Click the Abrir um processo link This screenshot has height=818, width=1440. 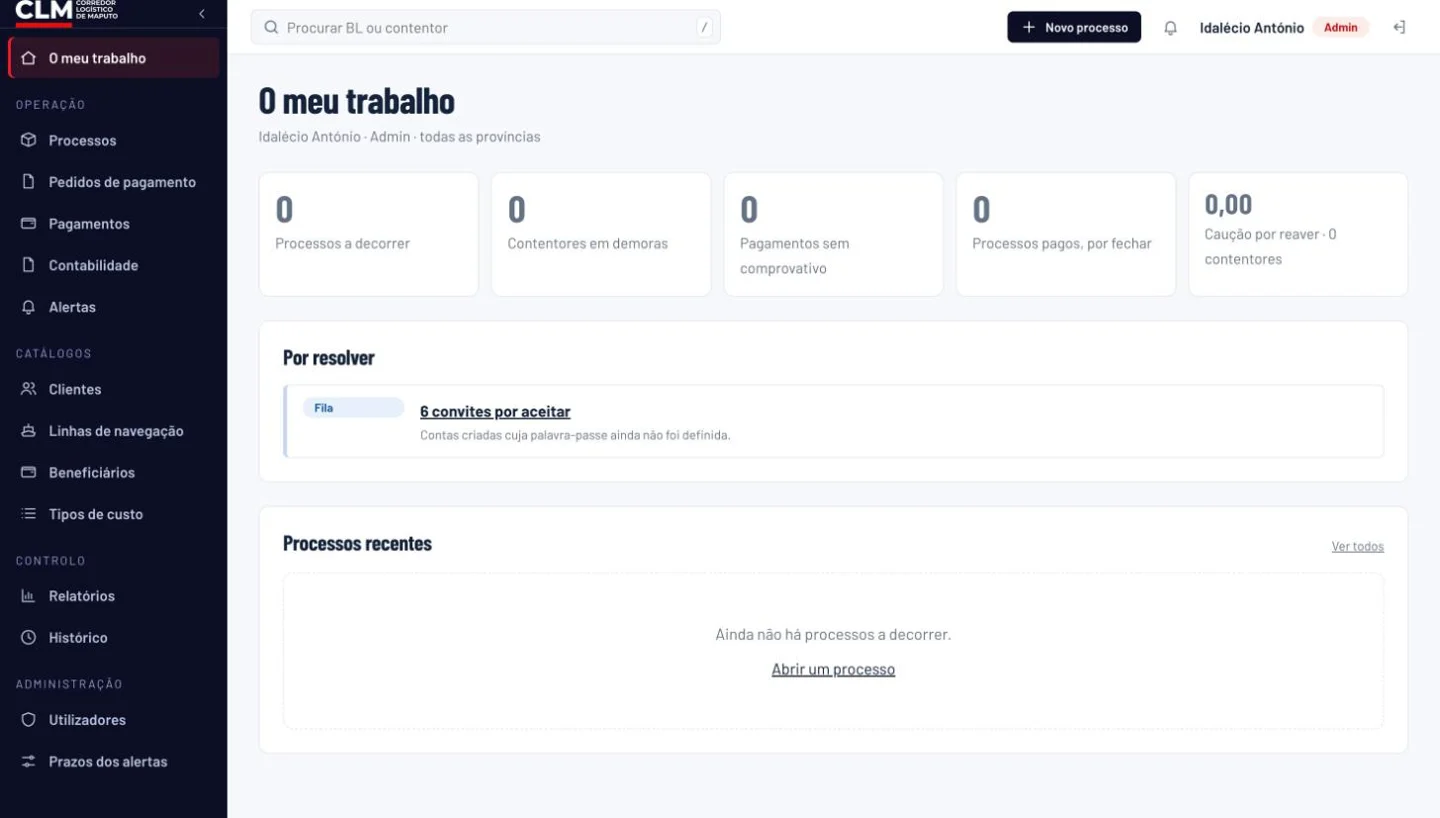pyautogui.click(x=833, y=670)
